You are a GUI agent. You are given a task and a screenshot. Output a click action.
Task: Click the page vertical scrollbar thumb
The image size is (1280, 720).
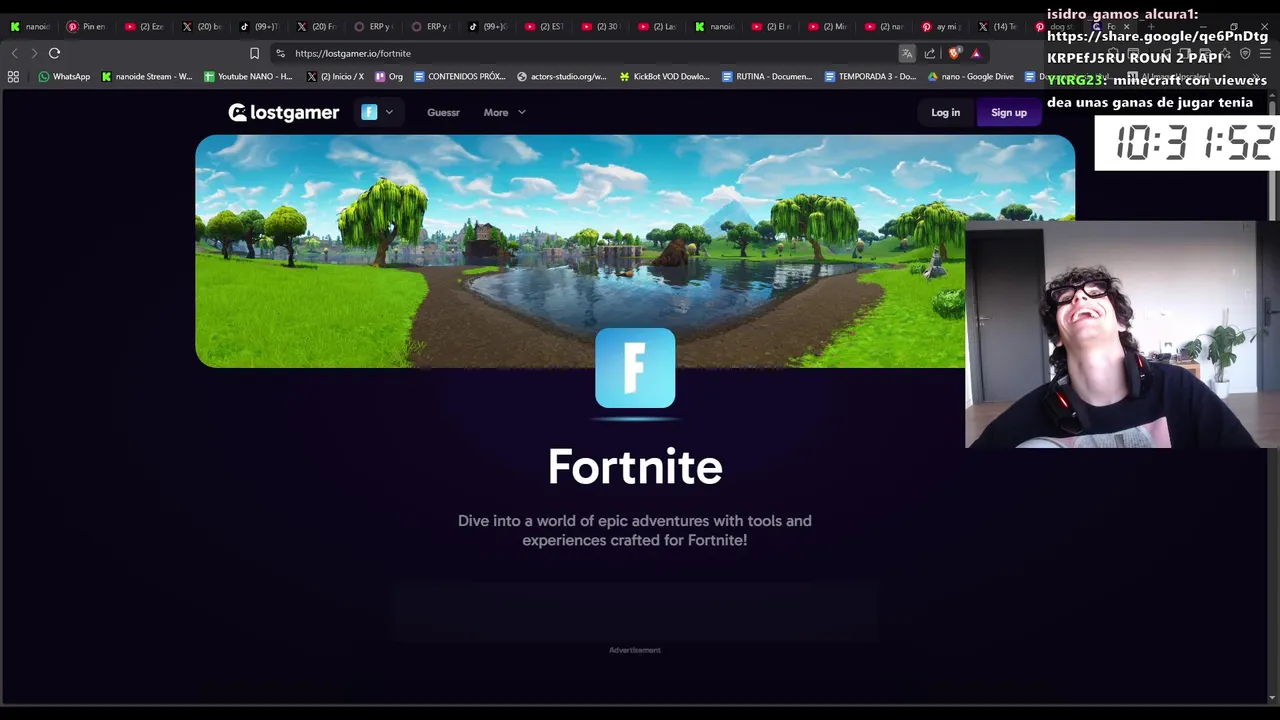pyautogui.click(x=1272, y=160)
